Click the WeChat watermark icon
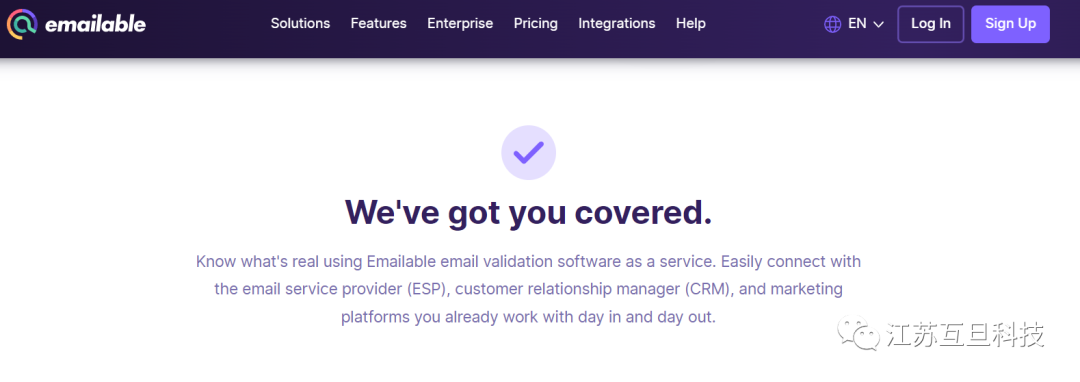The width and height of the screenshot is (1080, 382). tap(858, 335)
